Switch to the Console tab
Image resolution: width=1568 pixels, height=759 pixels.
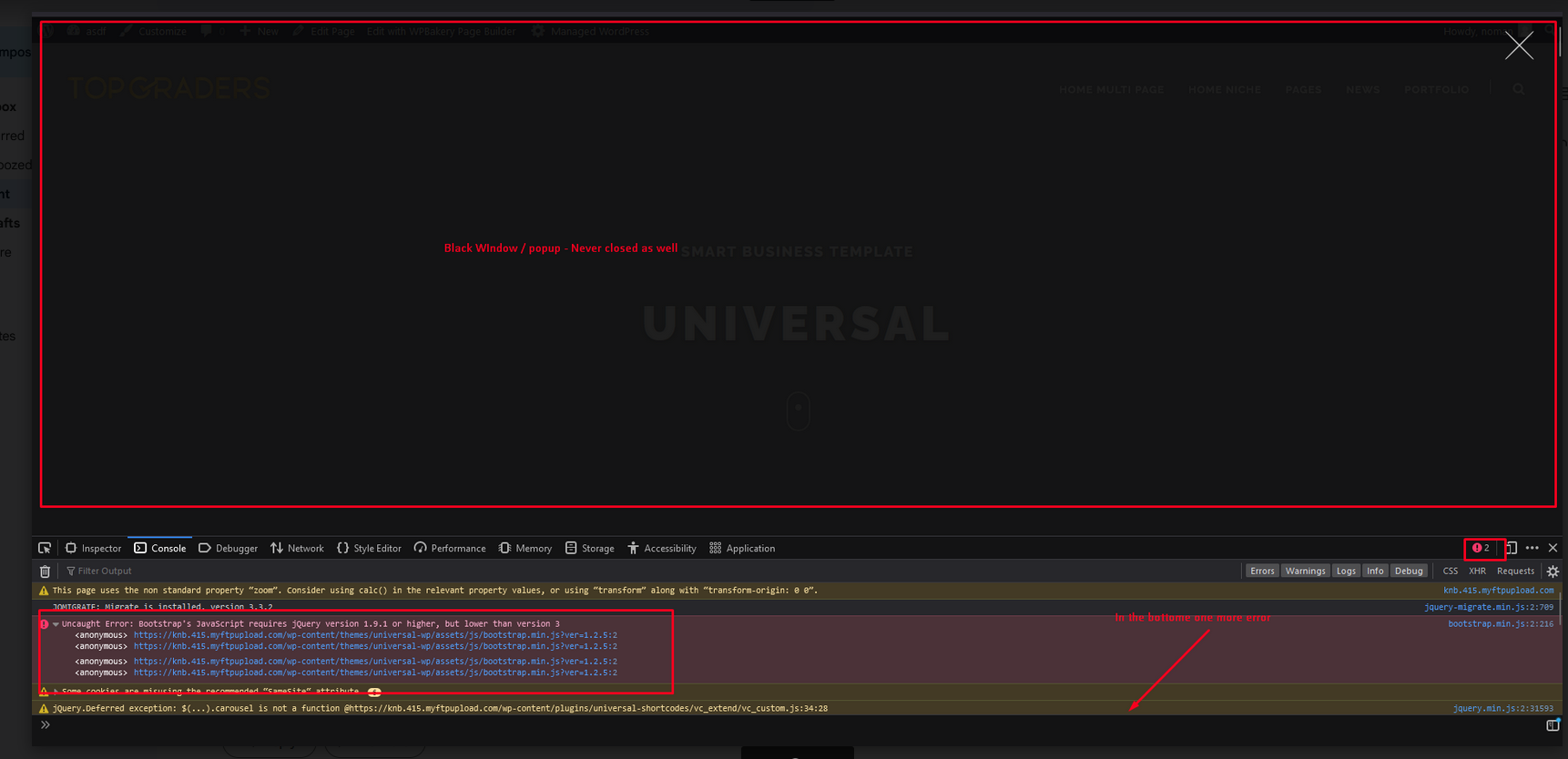click(x=160, y=548)
